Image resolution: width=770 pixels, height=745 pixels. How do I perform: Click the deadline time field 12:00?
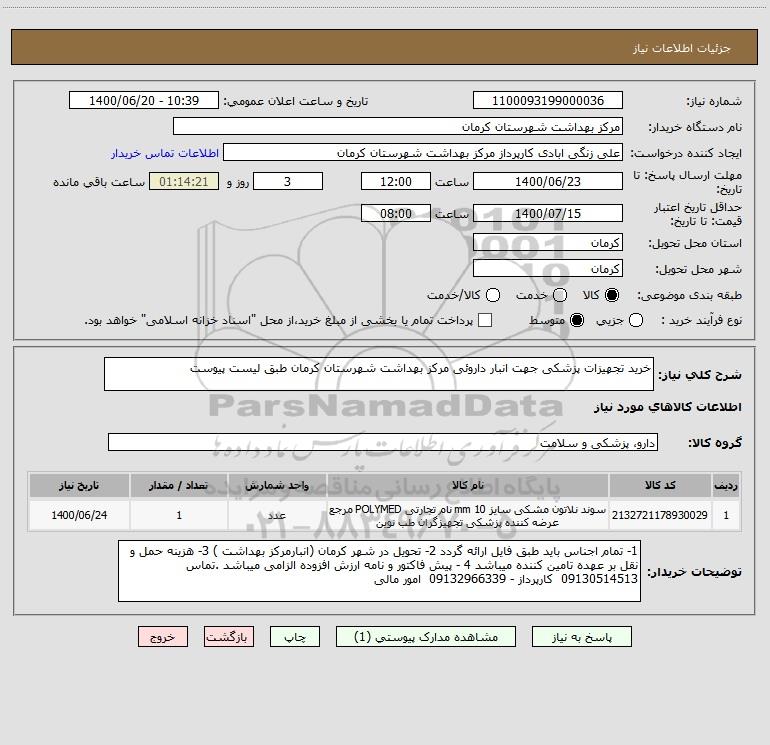click(x=396, y=181)
